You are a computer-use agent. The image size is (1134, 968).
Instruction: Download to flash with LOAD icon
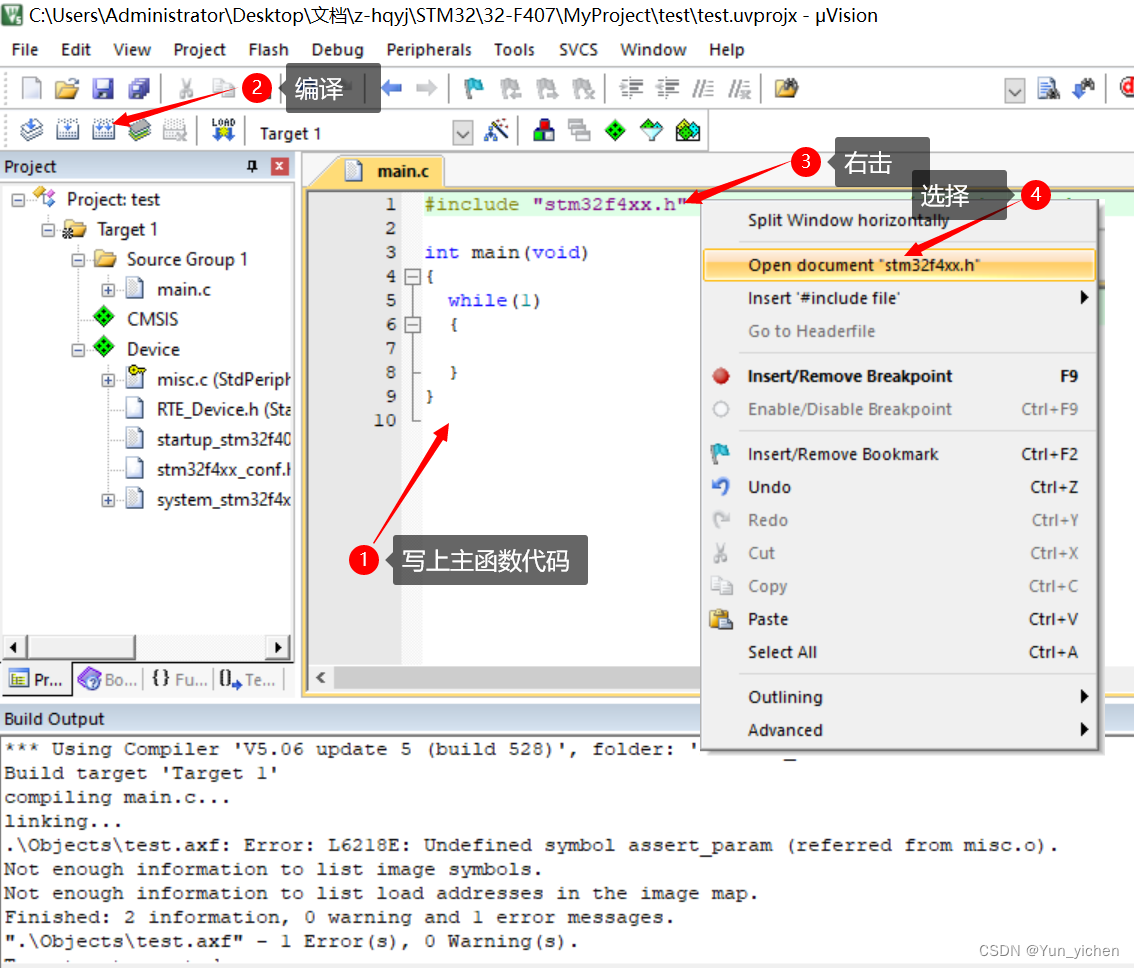pyautogui.click(x=223, y=130)
